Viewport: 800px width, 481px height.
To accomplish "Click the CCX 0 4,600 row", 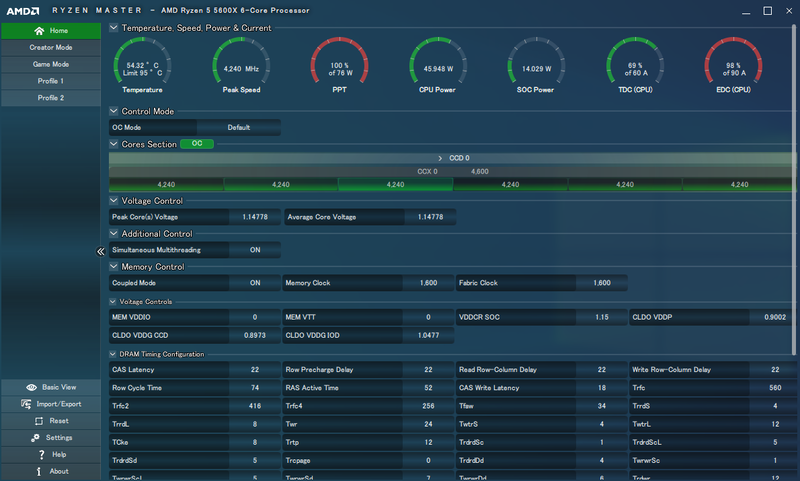I will [453, 171].
